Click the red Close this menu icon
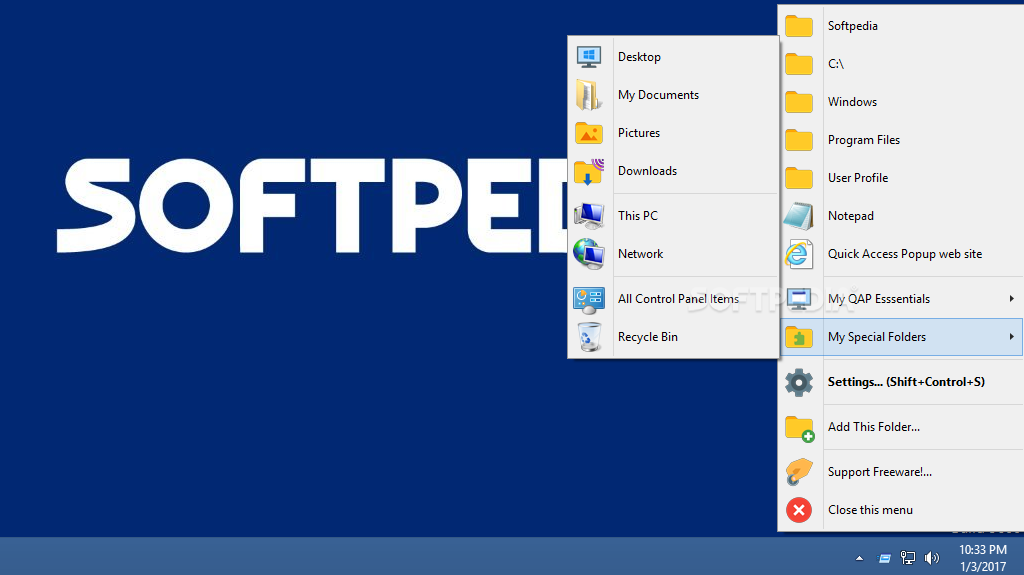Image resolution: width=1024 pixels, height=575 pixels. [x=799, y=510]
